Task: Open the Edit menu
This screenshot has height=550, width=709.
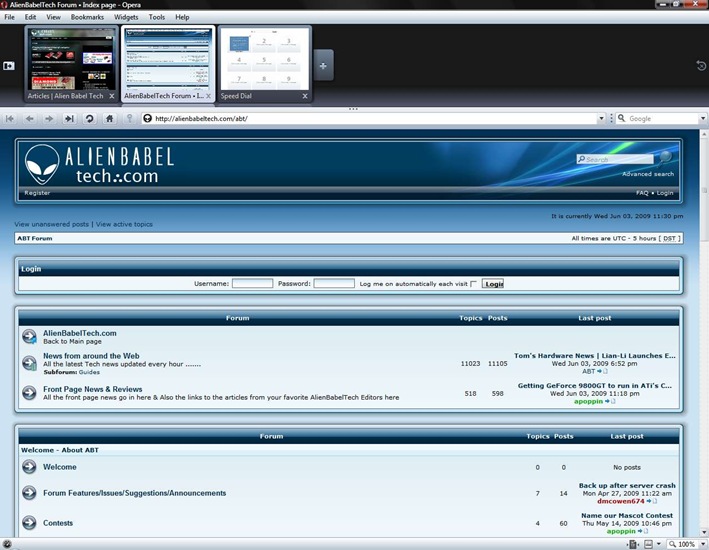Action: (30, 17)
